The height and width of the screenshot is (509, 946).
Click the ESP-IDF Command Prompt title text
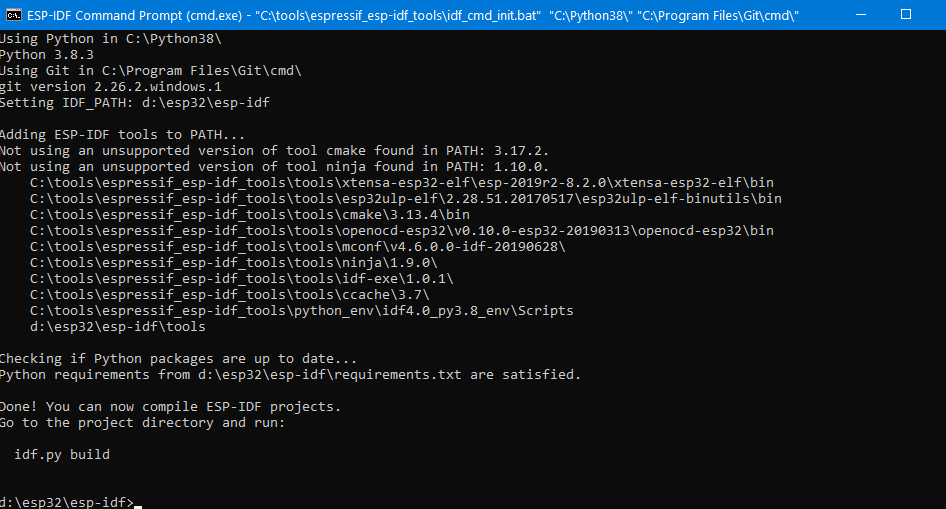coord(140,15)
